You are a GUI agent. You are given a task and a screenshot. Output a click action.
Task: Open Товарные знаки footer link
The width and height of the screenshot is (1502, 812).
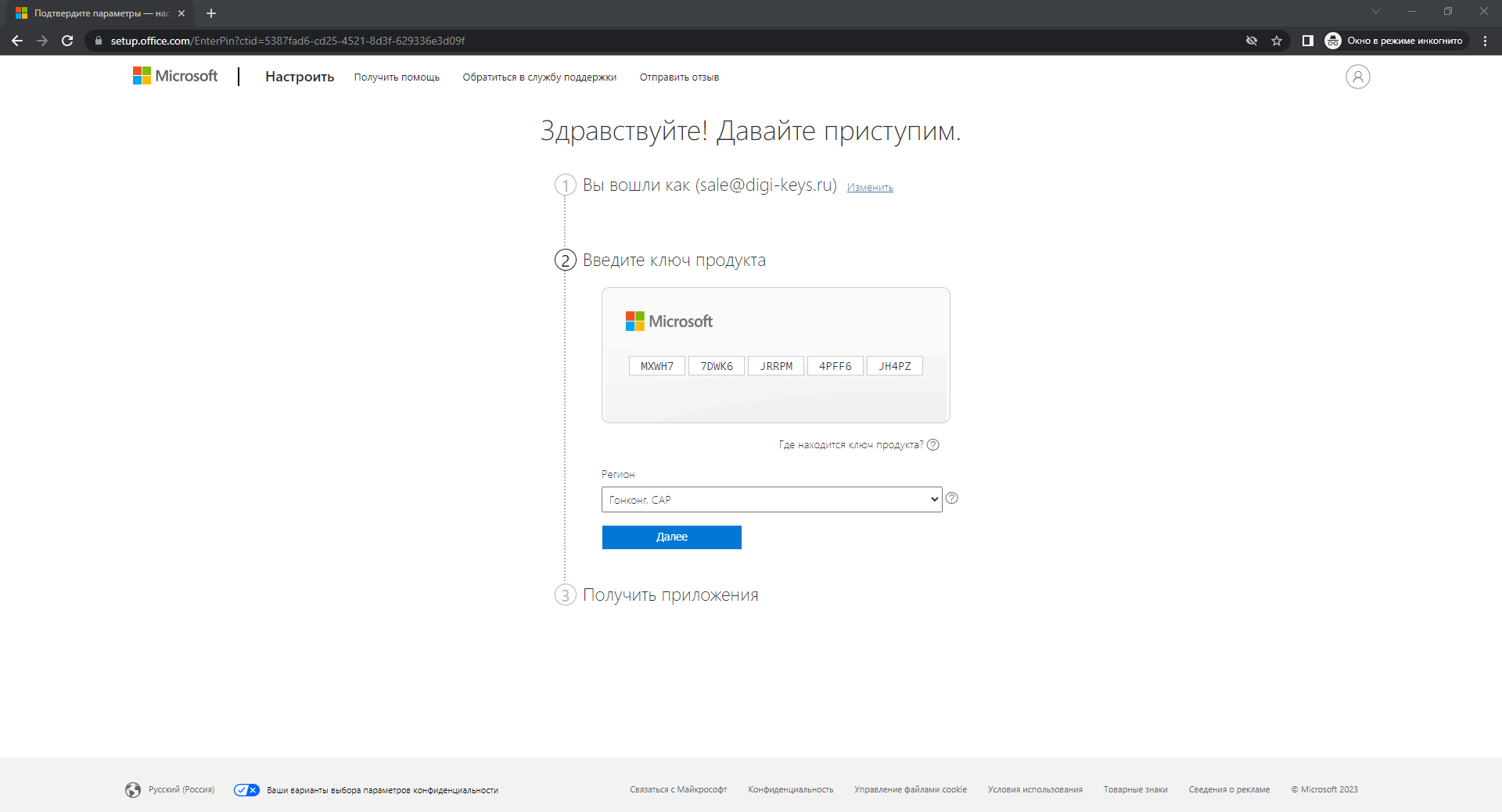pyautogui.click(x=1135, y=790)
